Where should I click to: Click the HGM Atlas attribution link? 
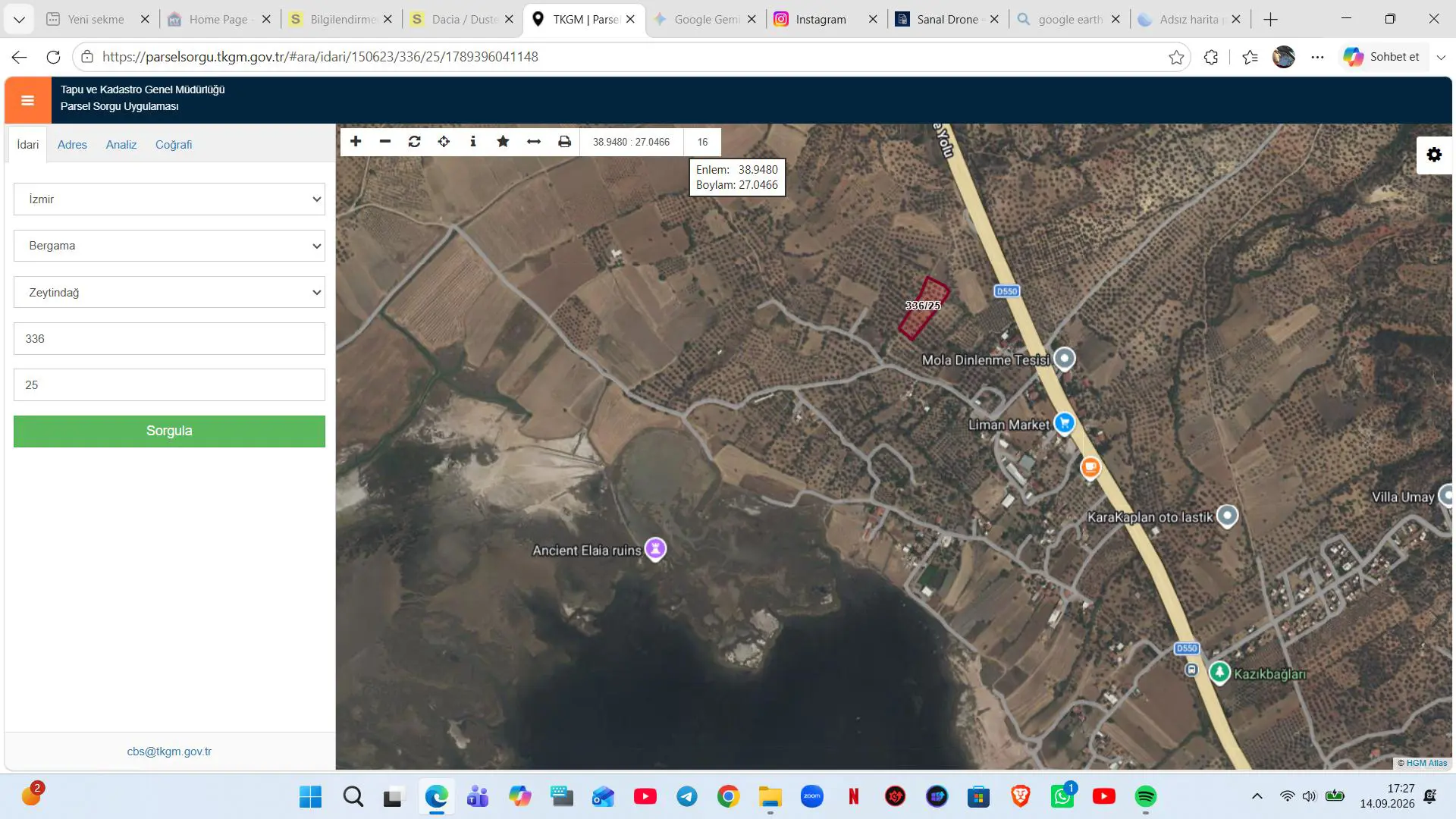pyautogui.click(x=1426, y=763)
